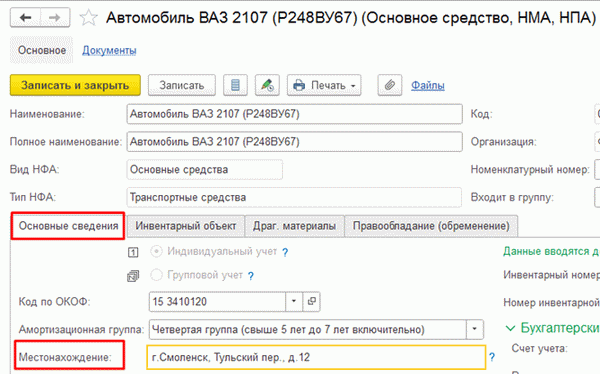
Task: Collapse the Бухгалтерский section chevron
Action: coord(510,328)
